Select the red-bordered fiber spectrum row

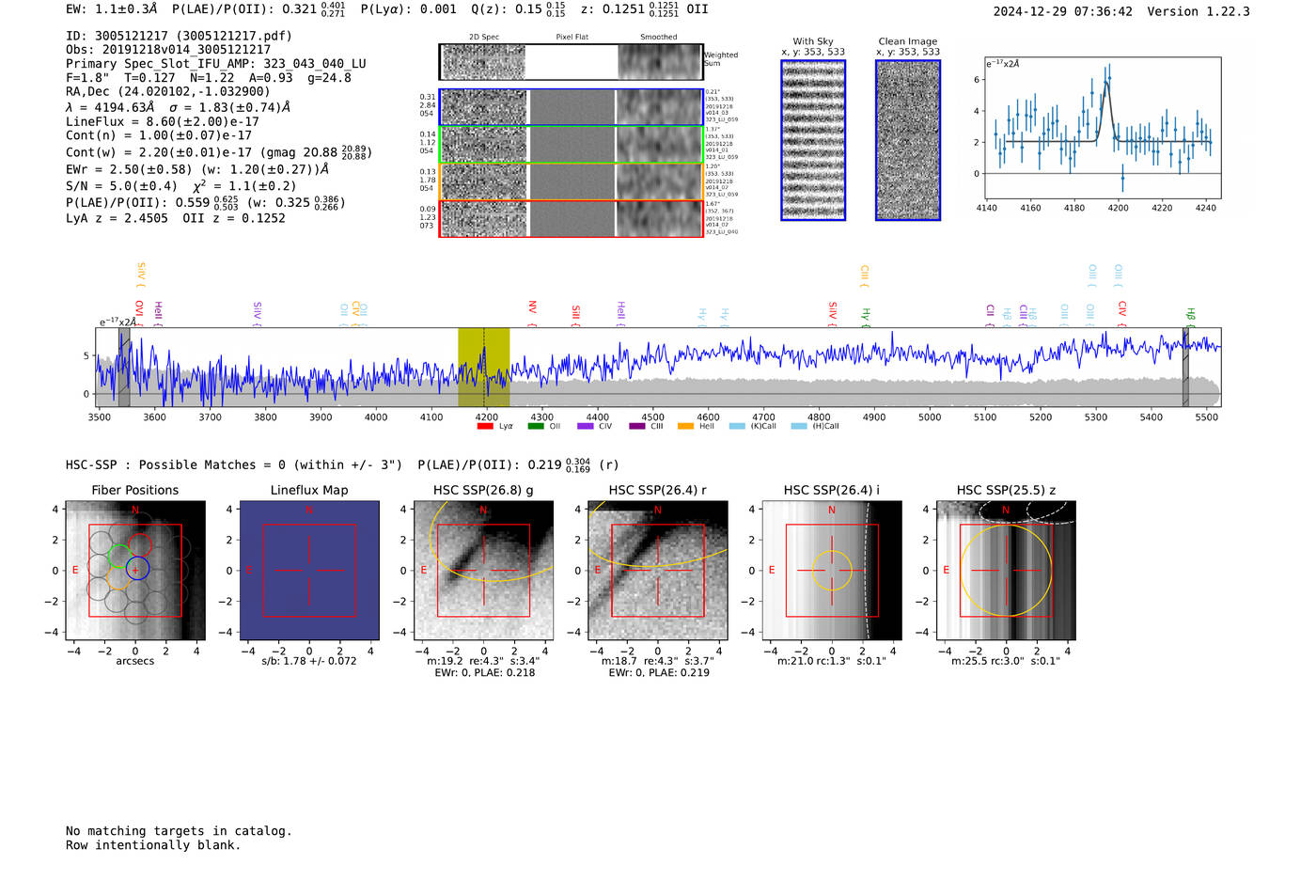(572, 218)
